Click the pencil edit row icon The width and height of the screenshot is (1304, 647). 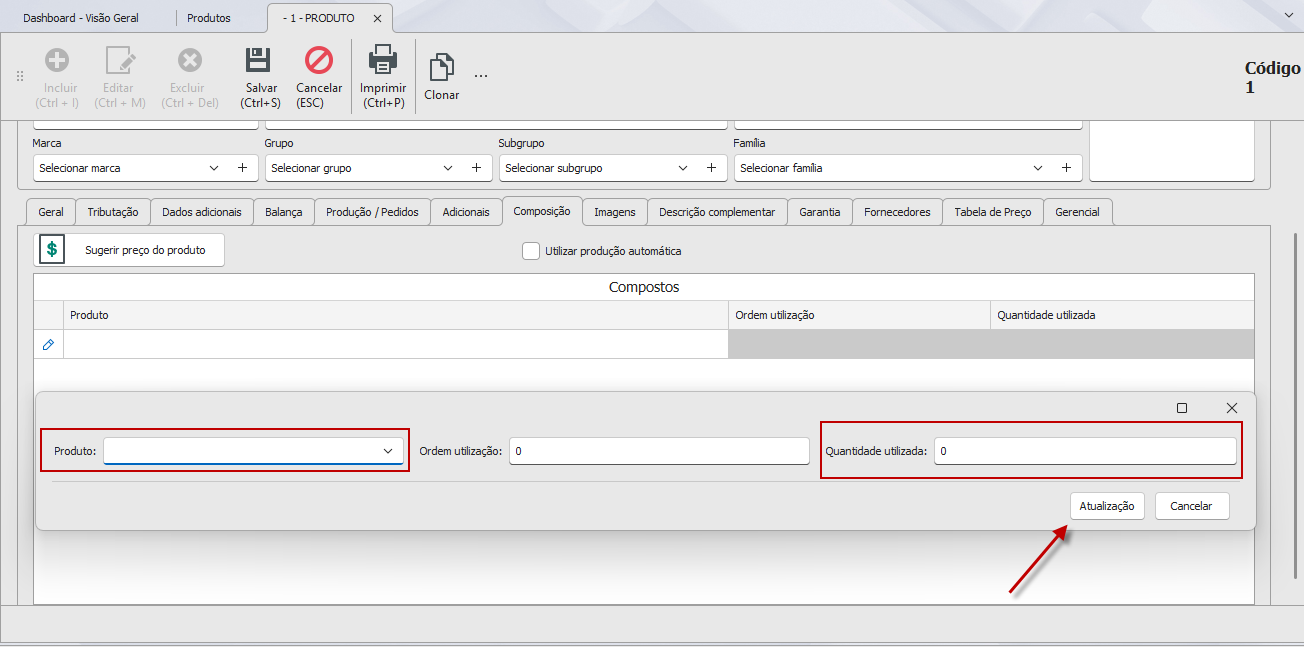coord(48,344)
